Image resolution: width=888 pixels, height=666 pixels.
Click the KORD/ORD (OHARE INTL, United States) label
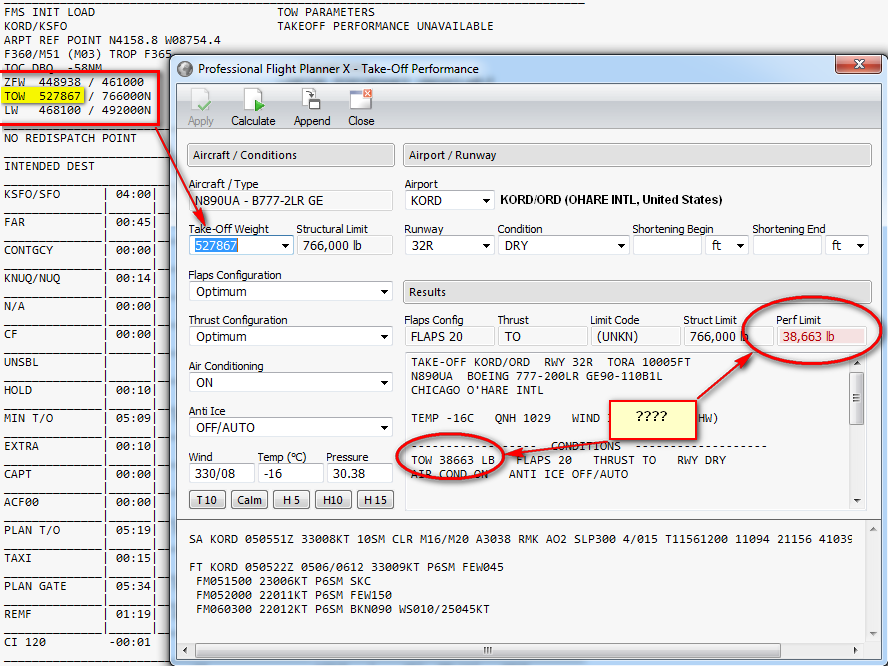(611, 200)
